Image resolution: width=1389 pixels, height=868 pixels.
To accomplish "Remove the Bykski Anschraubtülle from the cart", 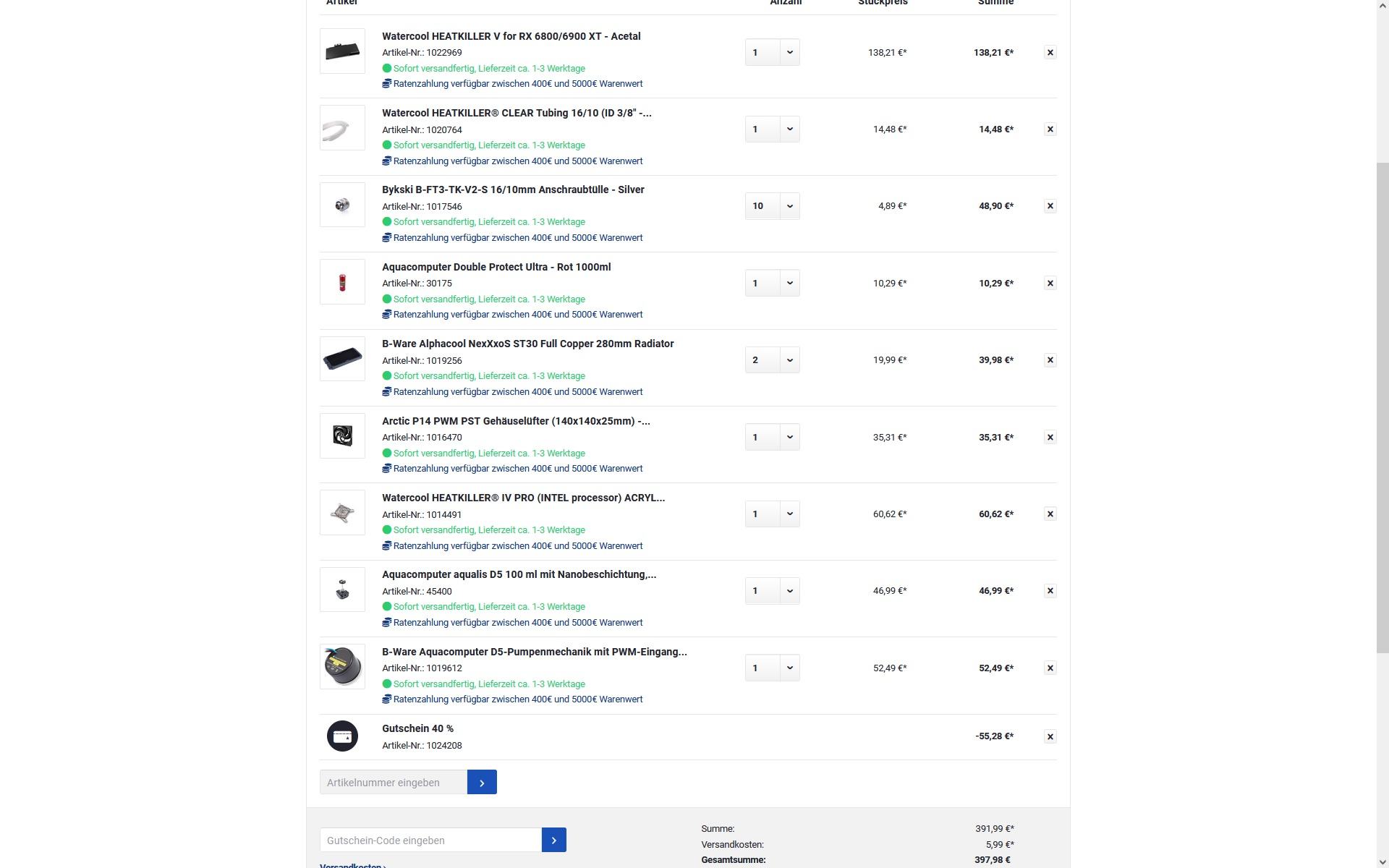I will (1050, 206).
